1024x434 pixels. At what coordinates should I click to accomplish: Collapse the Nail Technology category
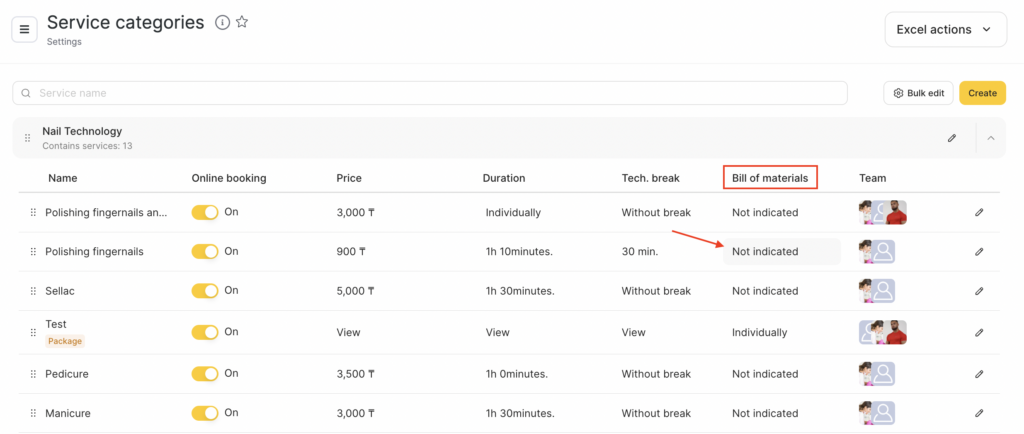click(991, 138)
